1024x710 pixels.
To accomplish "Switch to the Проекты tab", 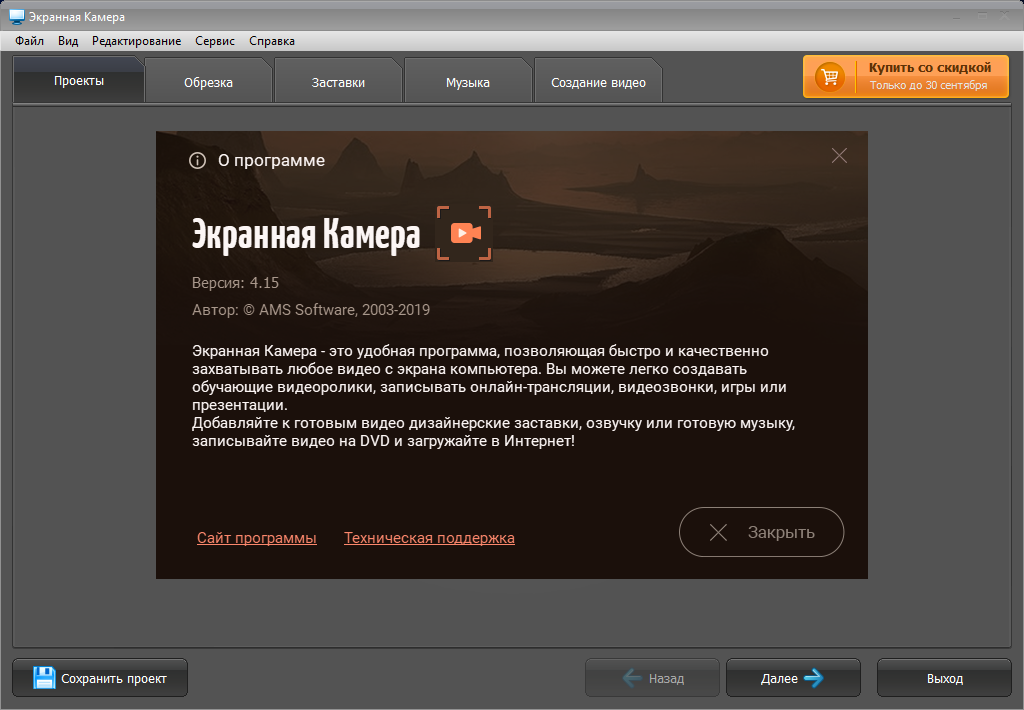I will pos(78,80).
